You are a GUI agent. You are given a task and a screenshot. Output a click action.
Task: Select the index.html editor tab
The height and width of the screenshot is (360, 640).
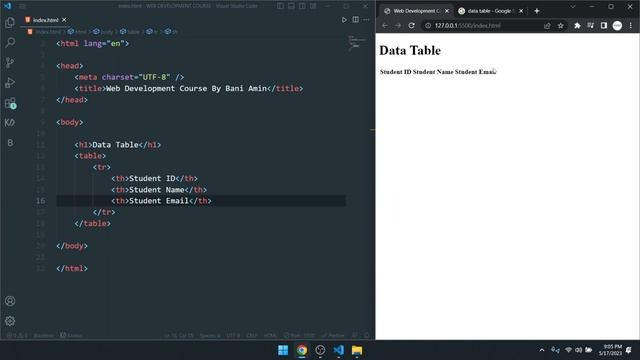[45, 20]
